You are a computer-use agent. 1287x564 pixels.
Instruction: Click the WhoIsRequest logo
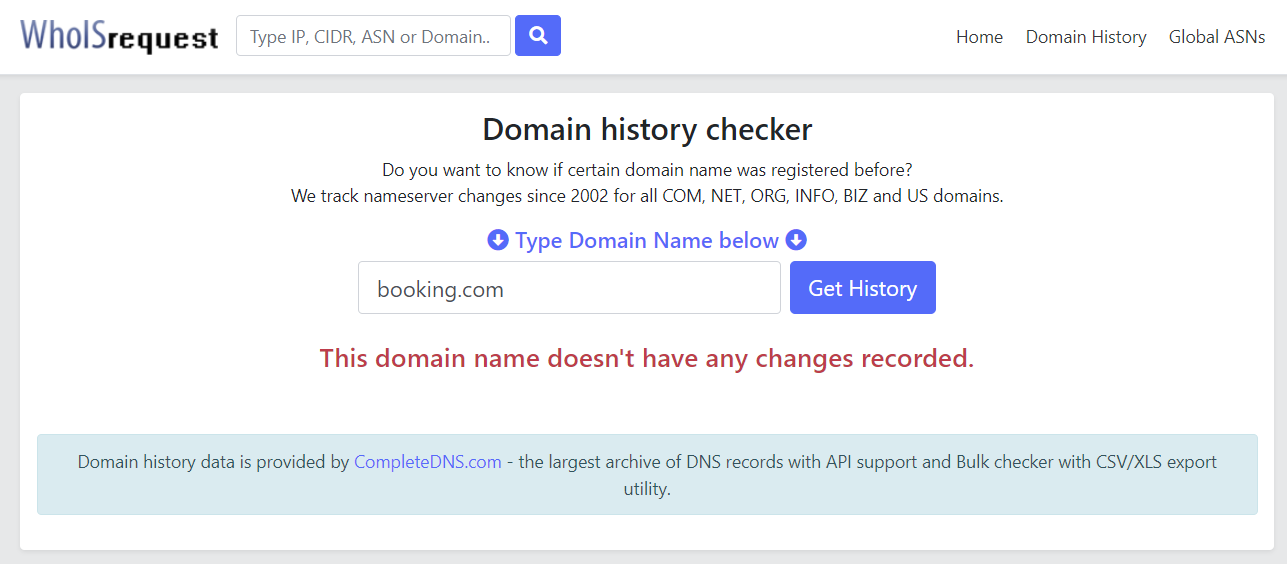point(119,37)
